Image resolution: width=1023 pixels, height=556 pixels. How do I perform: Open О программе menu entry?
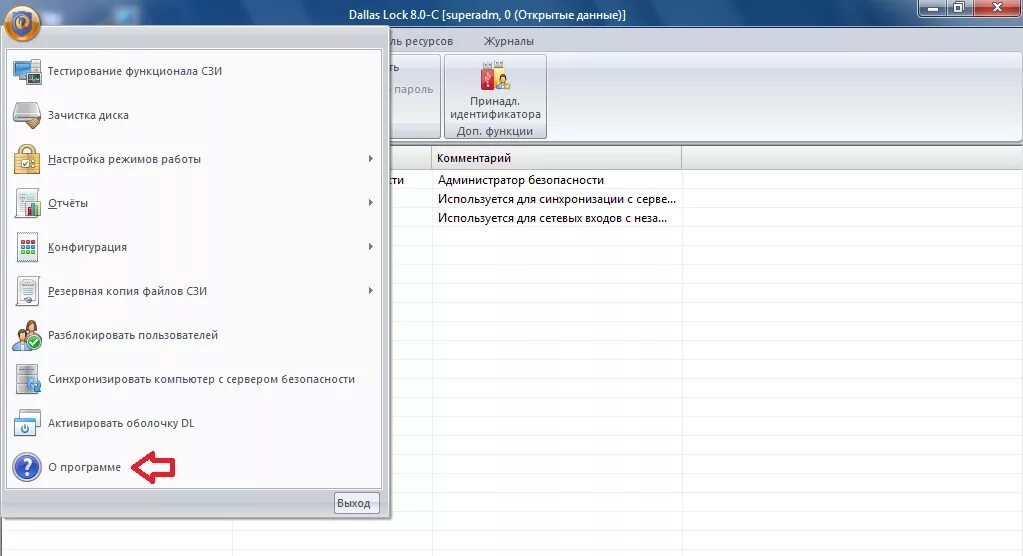click(194, 467)
